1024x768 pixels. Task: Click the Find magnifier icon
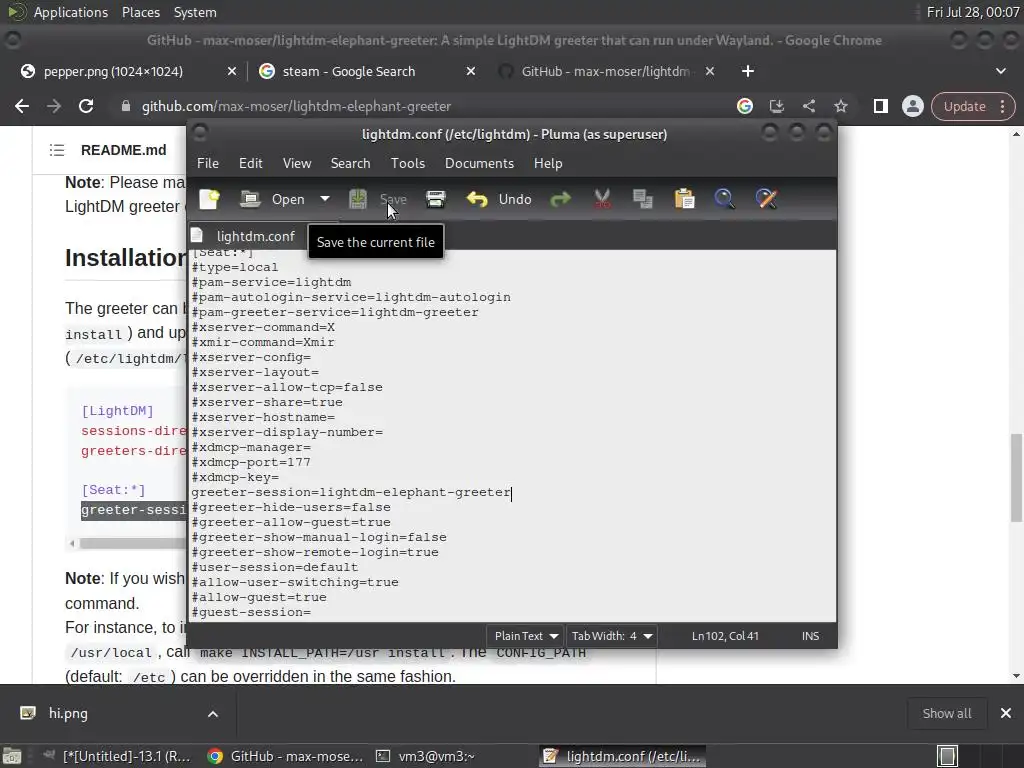[x=724, y=199]
